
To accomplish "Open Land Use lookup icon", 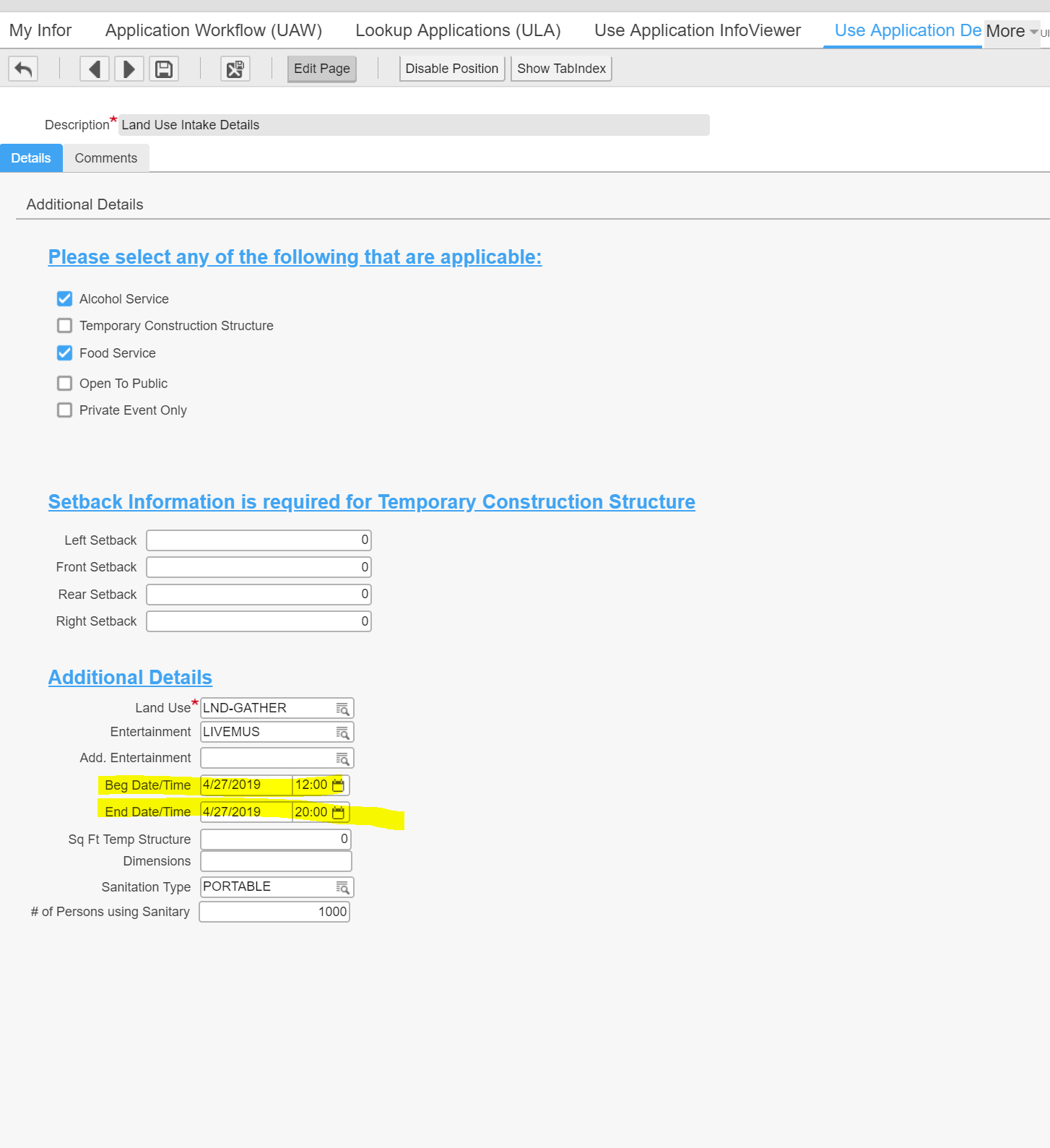I will click(343, 709).
